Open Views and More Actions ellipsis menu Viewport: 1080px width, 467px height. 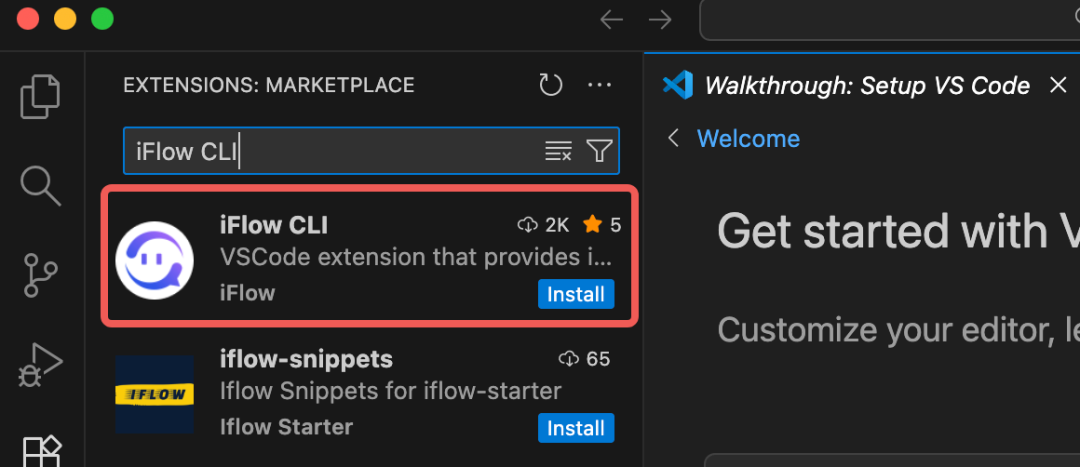pos(599,85)
